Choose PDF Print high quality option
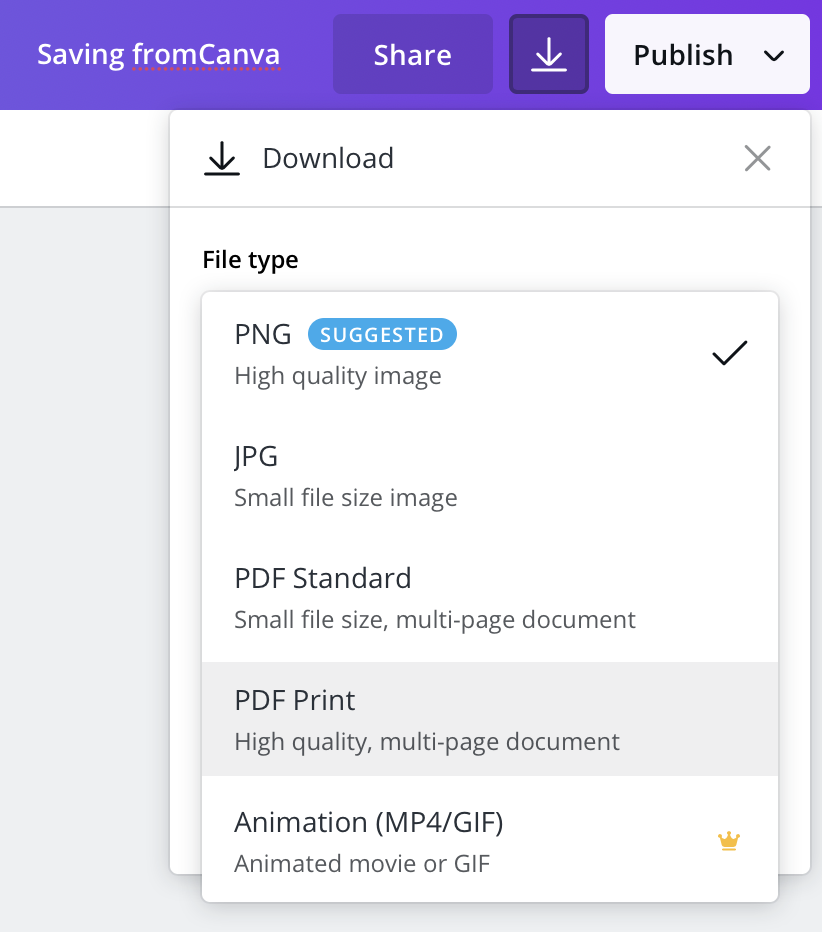The image size is (822, 932). (490, 719)
